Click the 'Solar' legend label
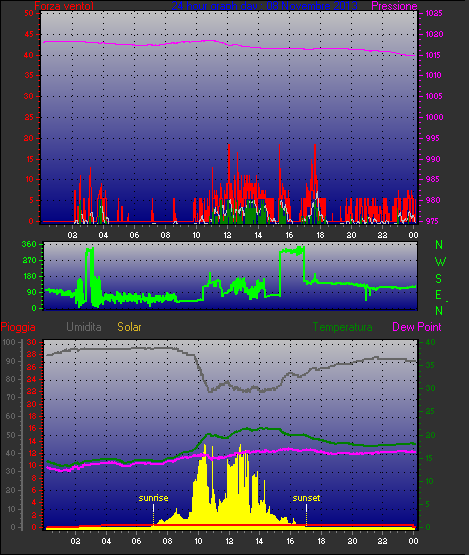 [129, 327]
